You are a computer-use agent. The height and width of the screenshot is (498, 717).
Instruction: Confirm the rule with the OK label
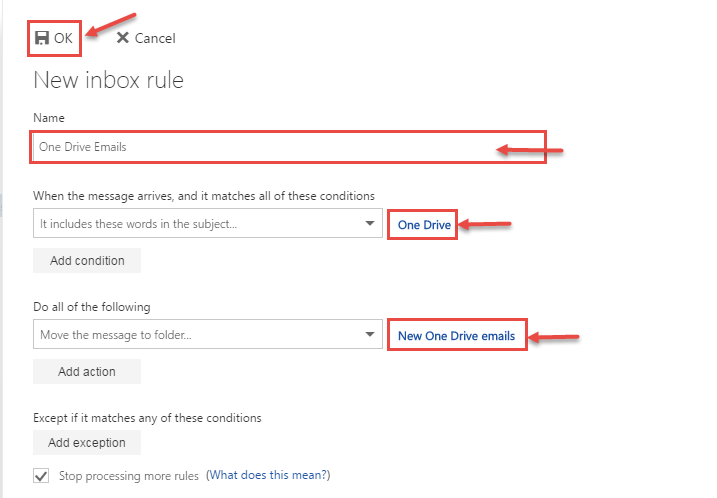coord(63,38)
